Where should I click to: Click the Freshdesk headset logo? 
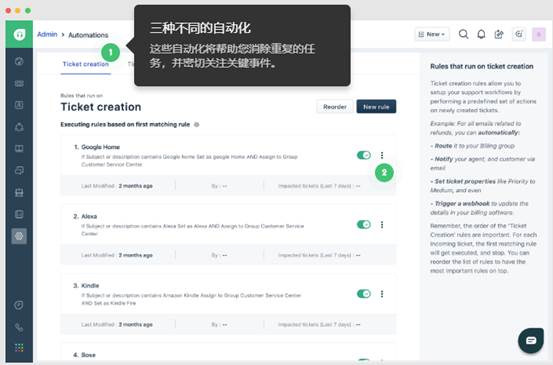point(19,34)
